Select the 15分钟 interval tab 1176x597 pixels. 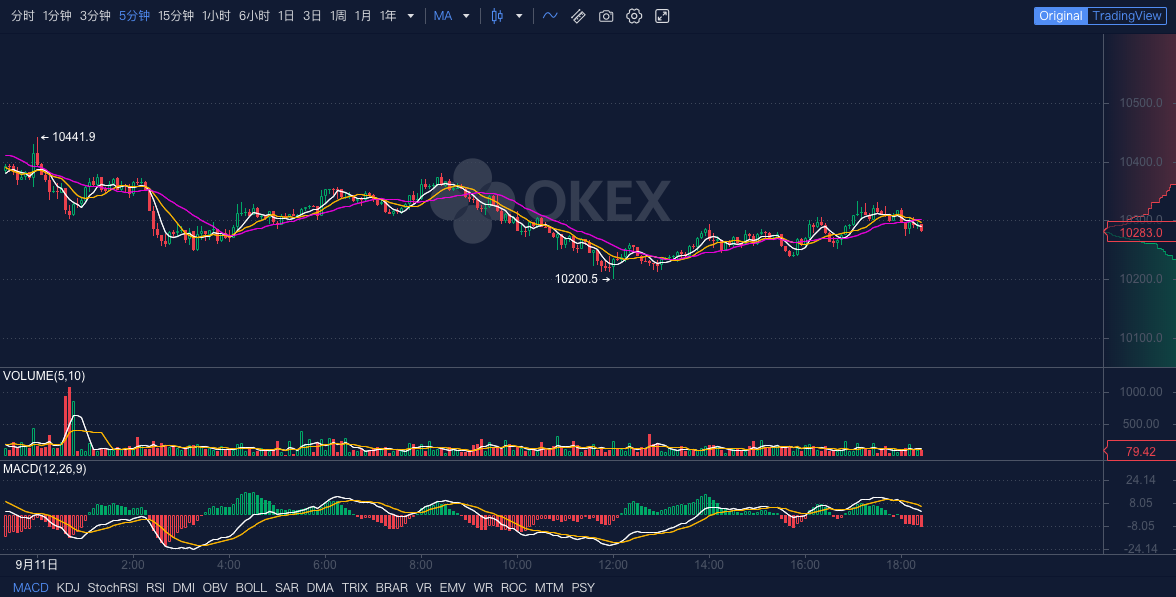[x=176, y=16]
